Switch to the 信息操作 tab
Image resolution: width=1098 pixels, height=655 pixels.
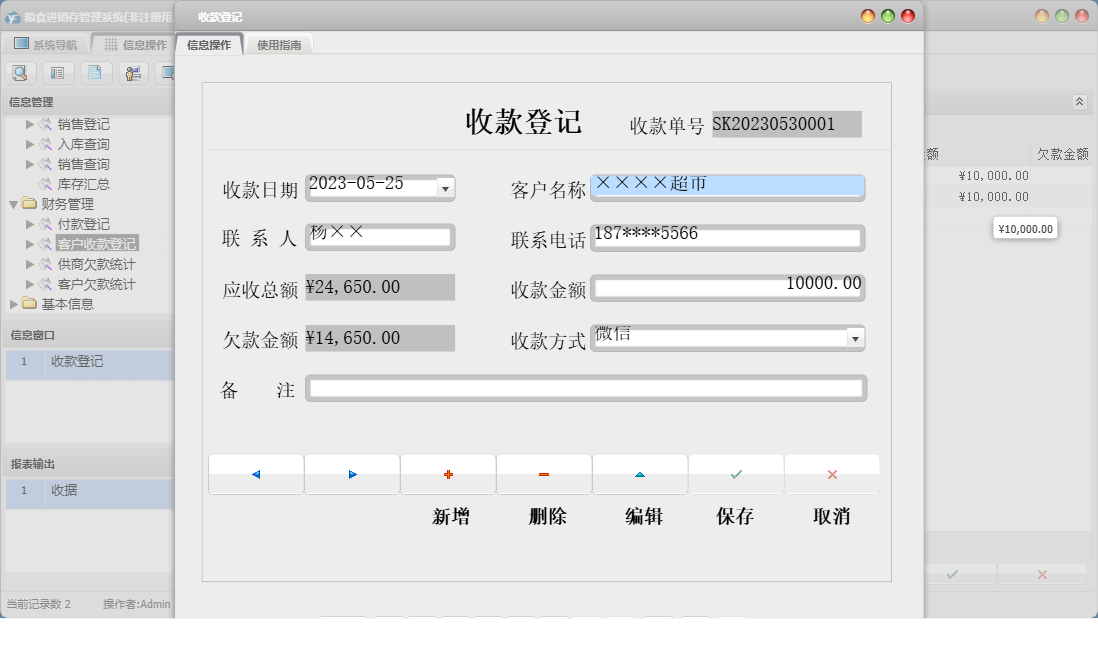coord(210,44)
